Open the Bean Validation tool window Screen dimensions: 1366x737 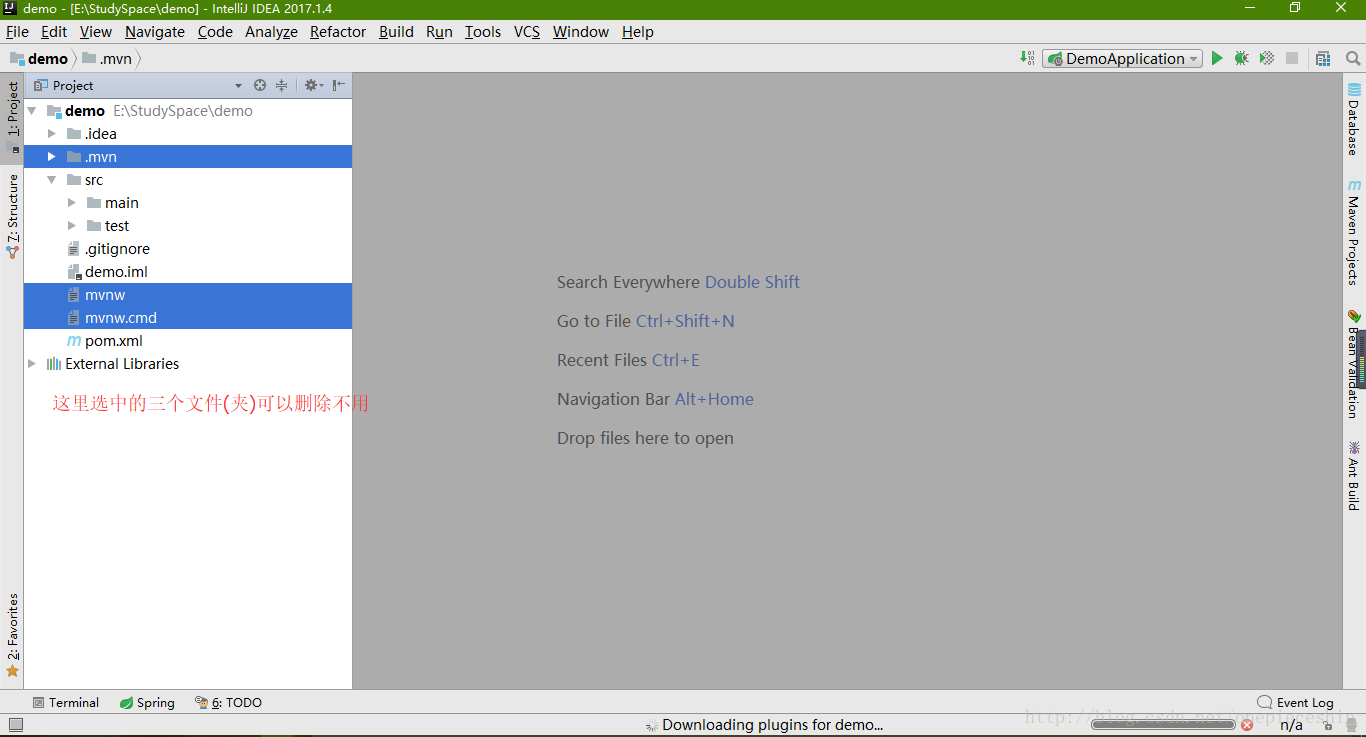(x=1354, y=364)
